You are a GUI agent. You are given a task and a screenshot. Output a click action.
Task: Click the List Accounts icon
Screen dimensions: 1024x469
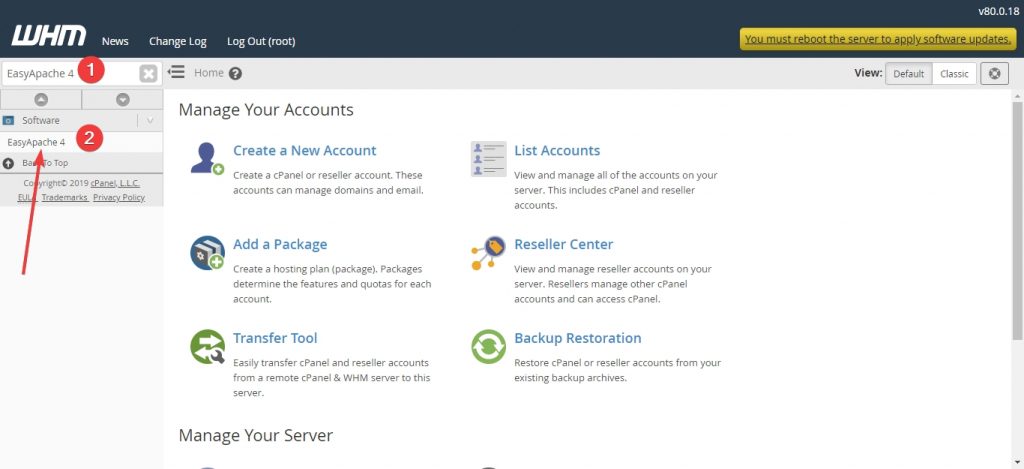tap(488, 159)
